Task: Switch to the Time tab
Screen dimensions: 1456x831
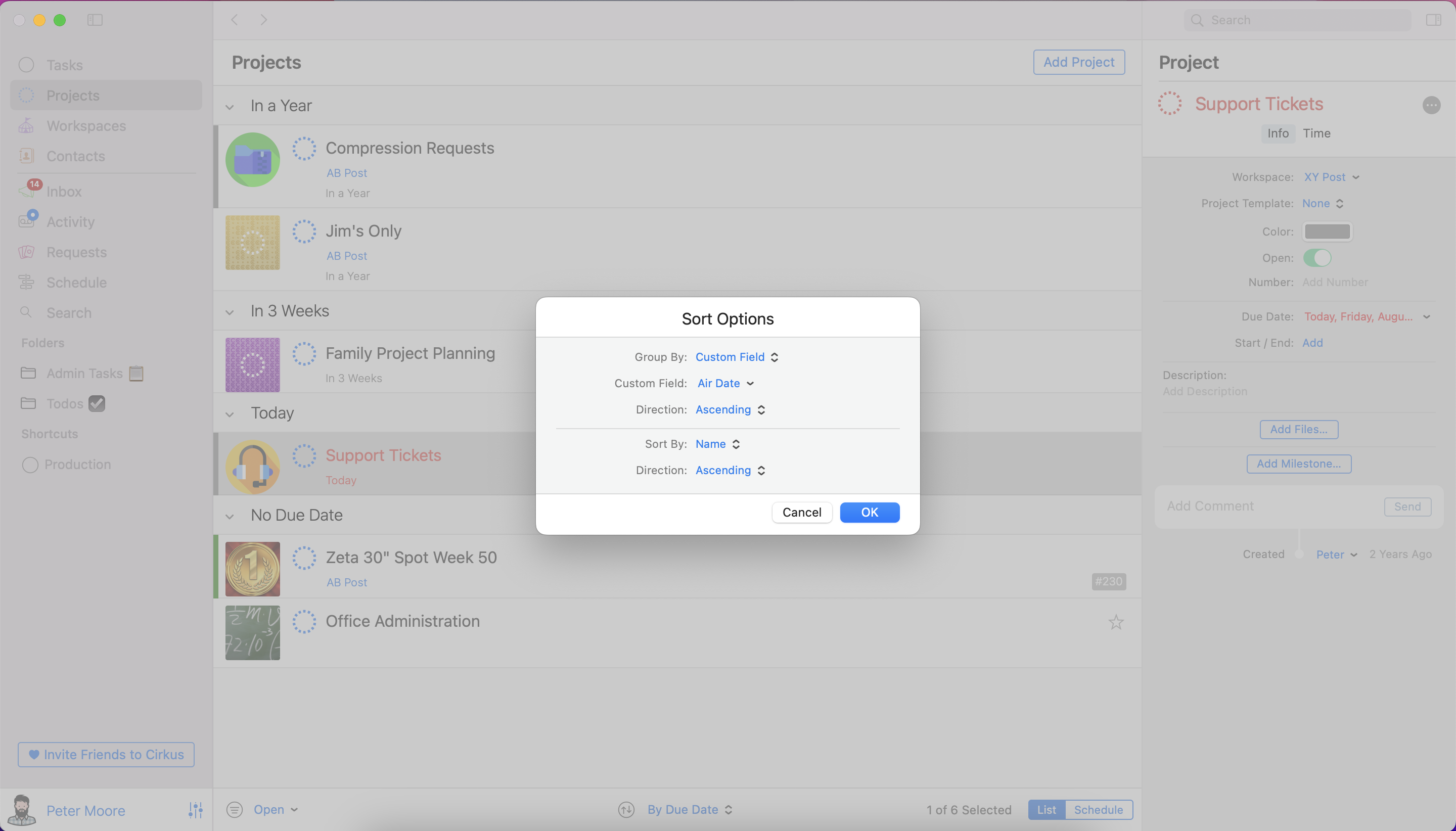Action: [x=1316, y=133]
